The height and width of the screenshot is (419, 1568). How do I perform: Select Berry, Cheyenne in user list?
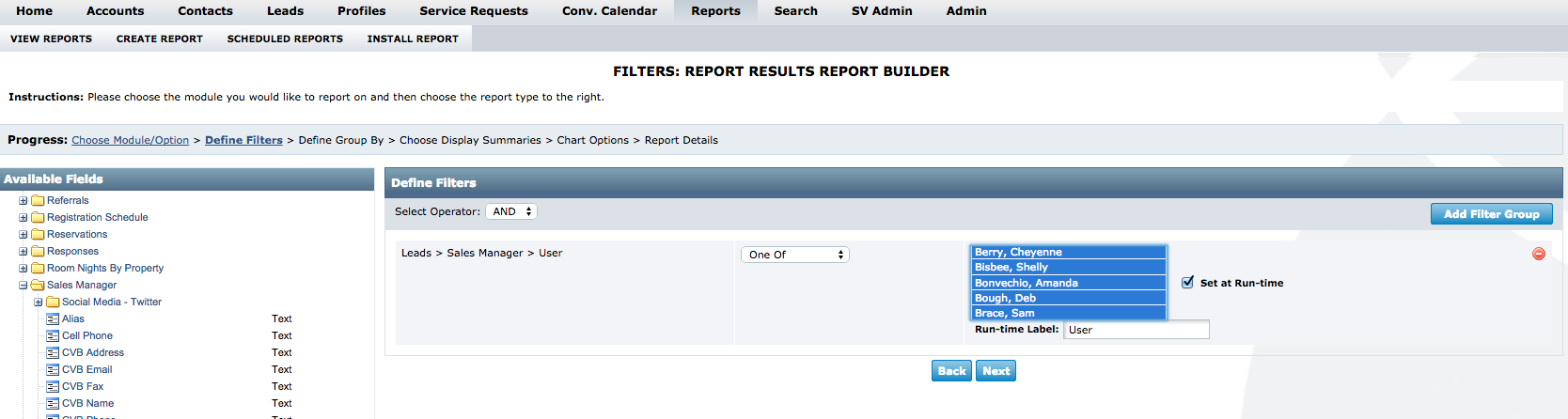[x=1068, y=252]
